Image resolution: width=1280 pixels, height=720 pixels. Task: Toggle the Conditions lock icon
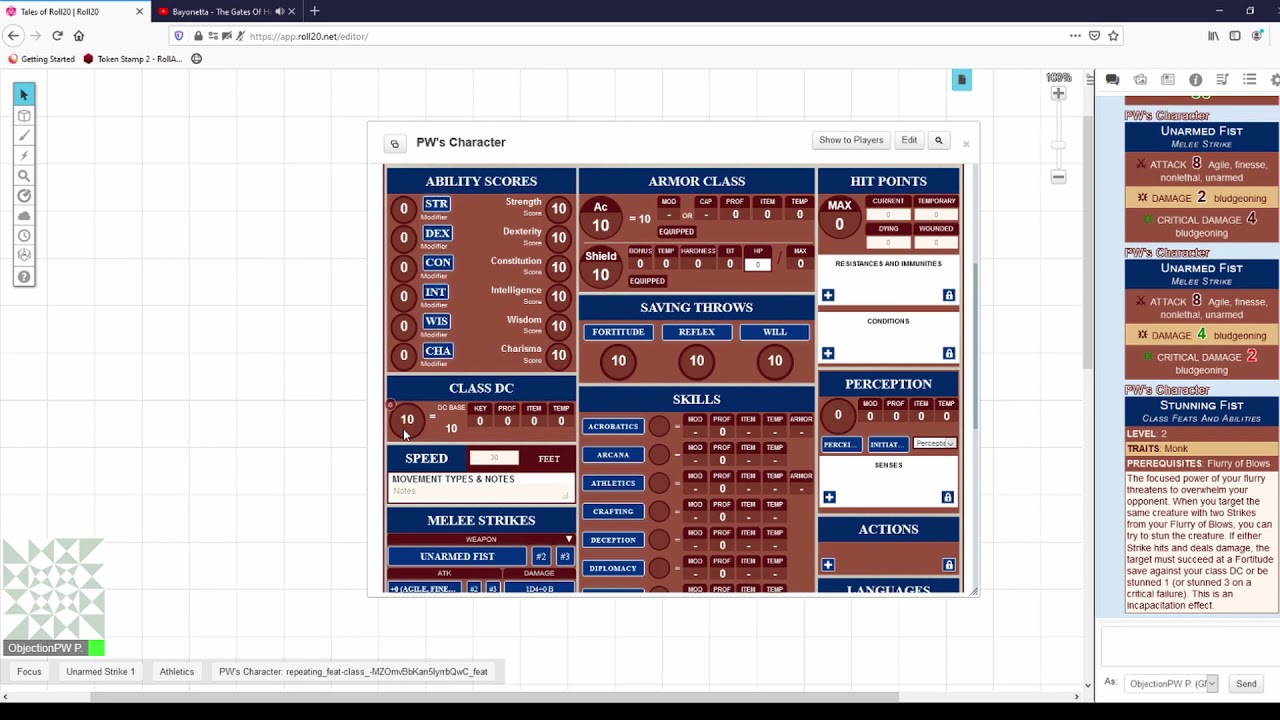point(948,353)
